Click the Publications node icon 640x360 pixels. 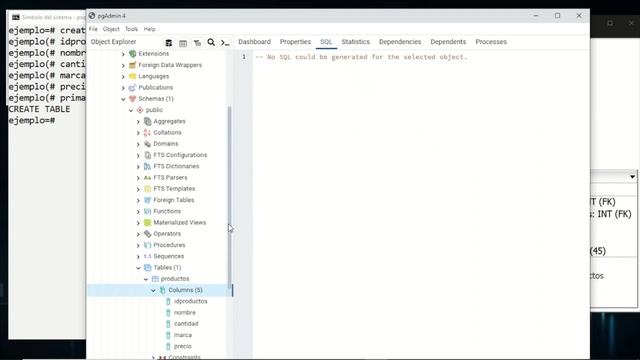coord(132,87)
